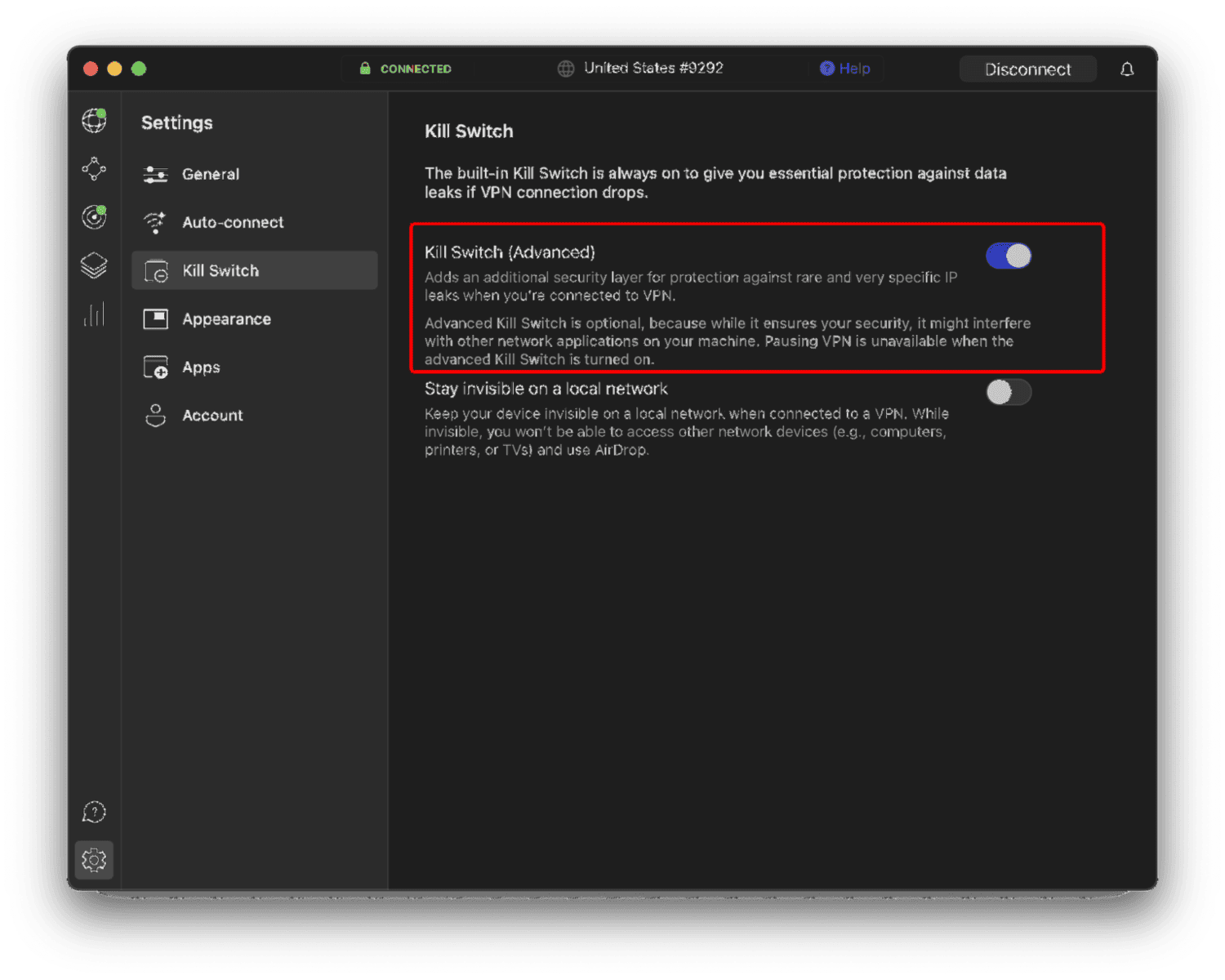
Task: Open Threat Protection from the sidebar
Action: click(94, 217)
